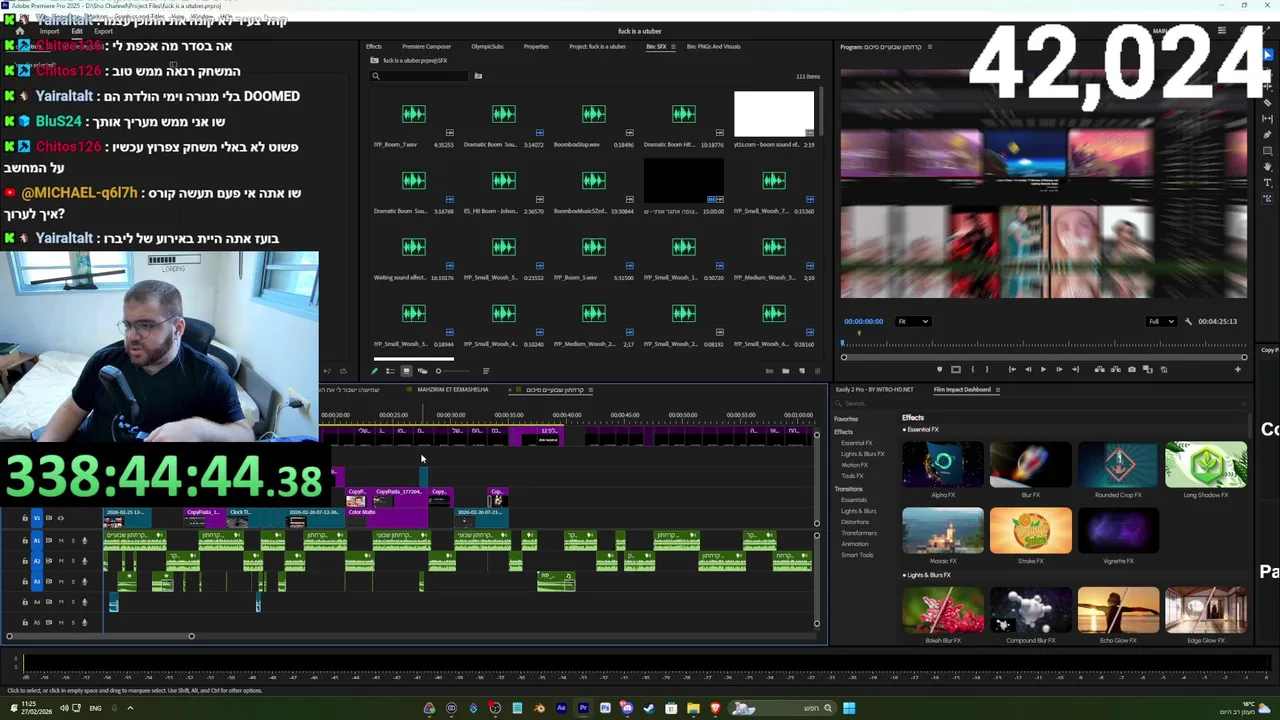The image size is (1280, 720).
Task: Step forward one frame in Program monitor
Action: point(1059,369)
